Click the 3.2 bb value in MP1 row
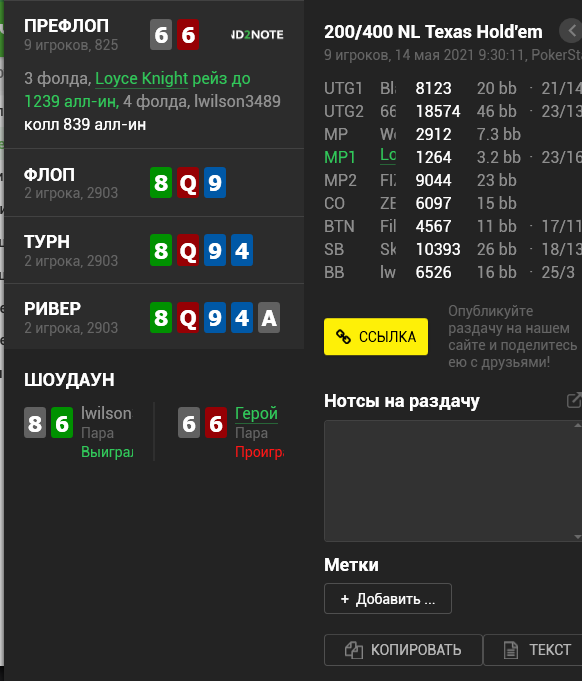582x681 pixels. (499, 157)
